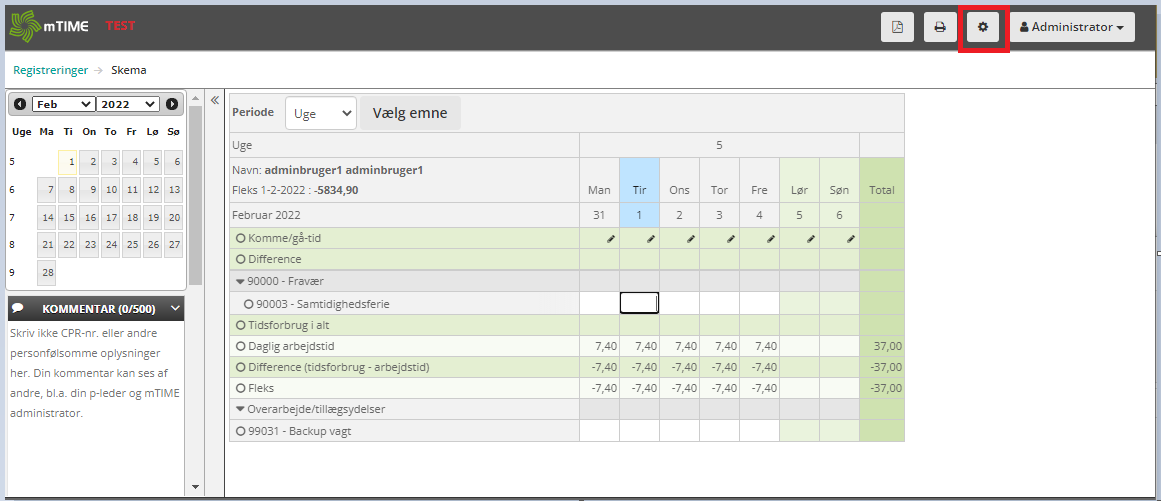This screenshot has height=501, width=1161.
Task: Select the 90003 Samtidighedsferie radio circle
Action: pos(249,303)
